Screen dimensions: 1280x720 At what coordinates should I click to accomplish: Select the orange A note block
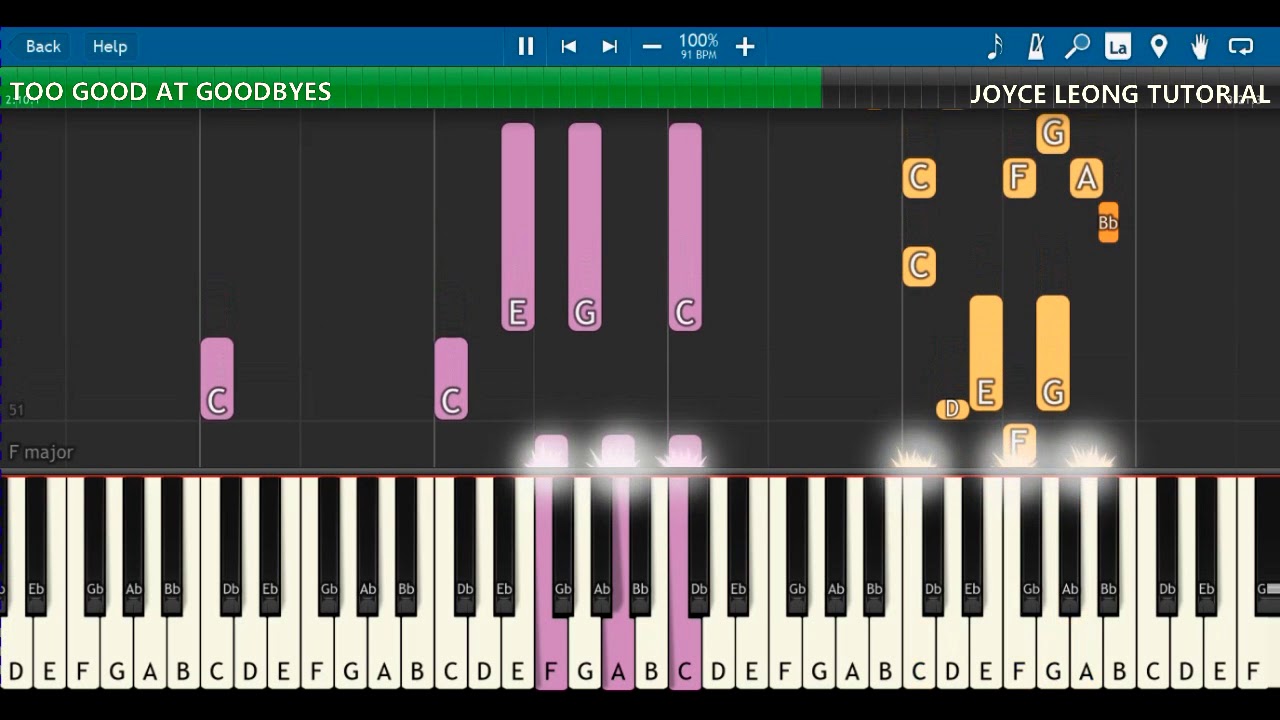pyautogui.click(x=1086, y=178)
